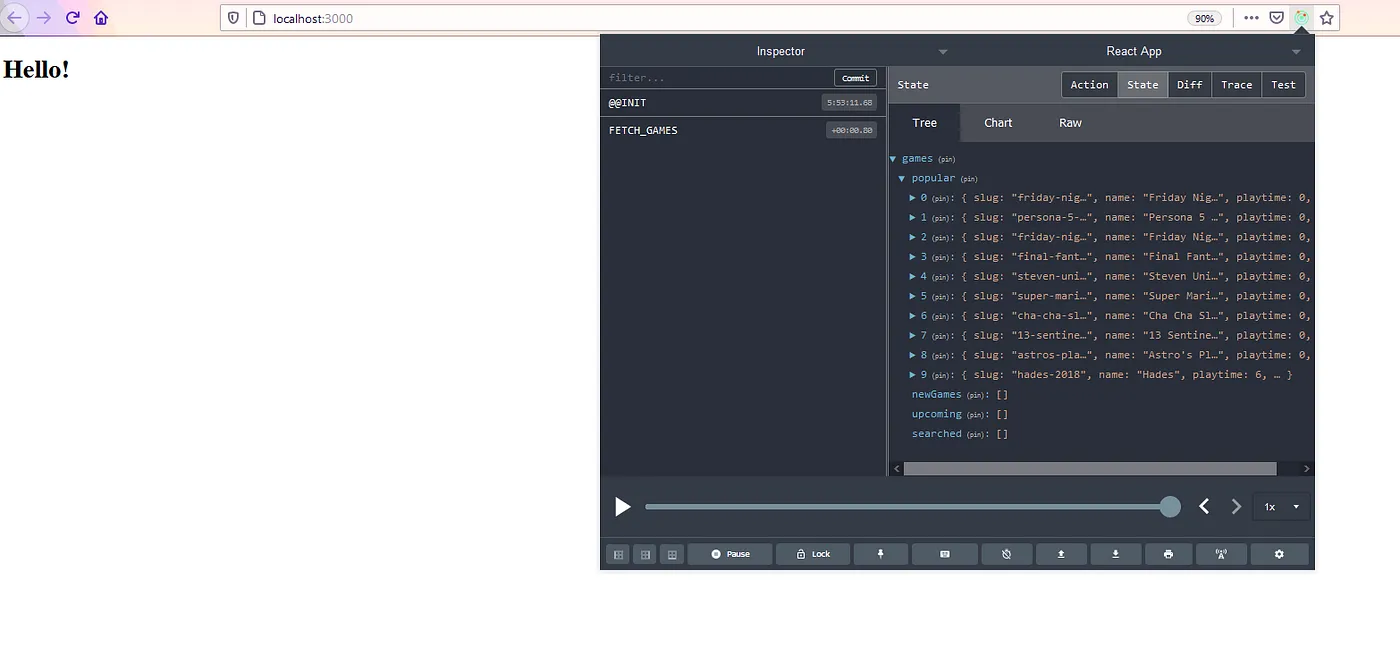Collapse the popular tree node

point(902,179)
